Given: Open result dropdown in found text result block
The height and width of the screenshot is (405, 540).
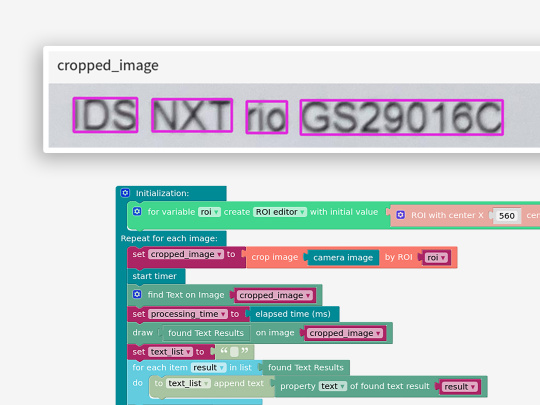Looking at the screenshot, I should [460, 387].
